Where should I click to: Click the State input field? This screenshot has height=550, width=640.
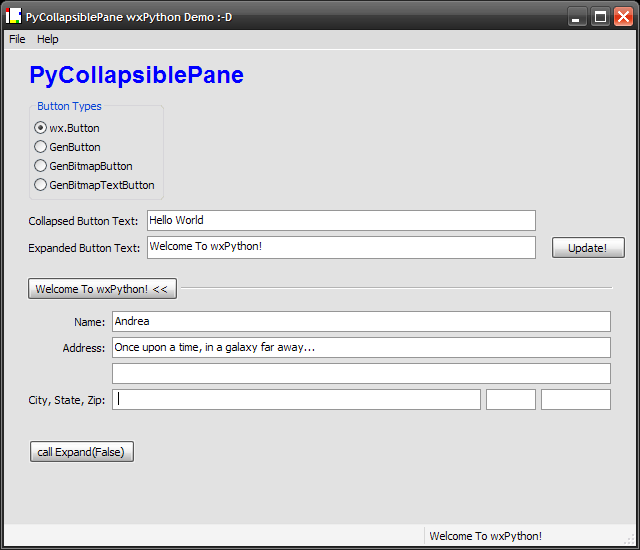coord(510,400)
